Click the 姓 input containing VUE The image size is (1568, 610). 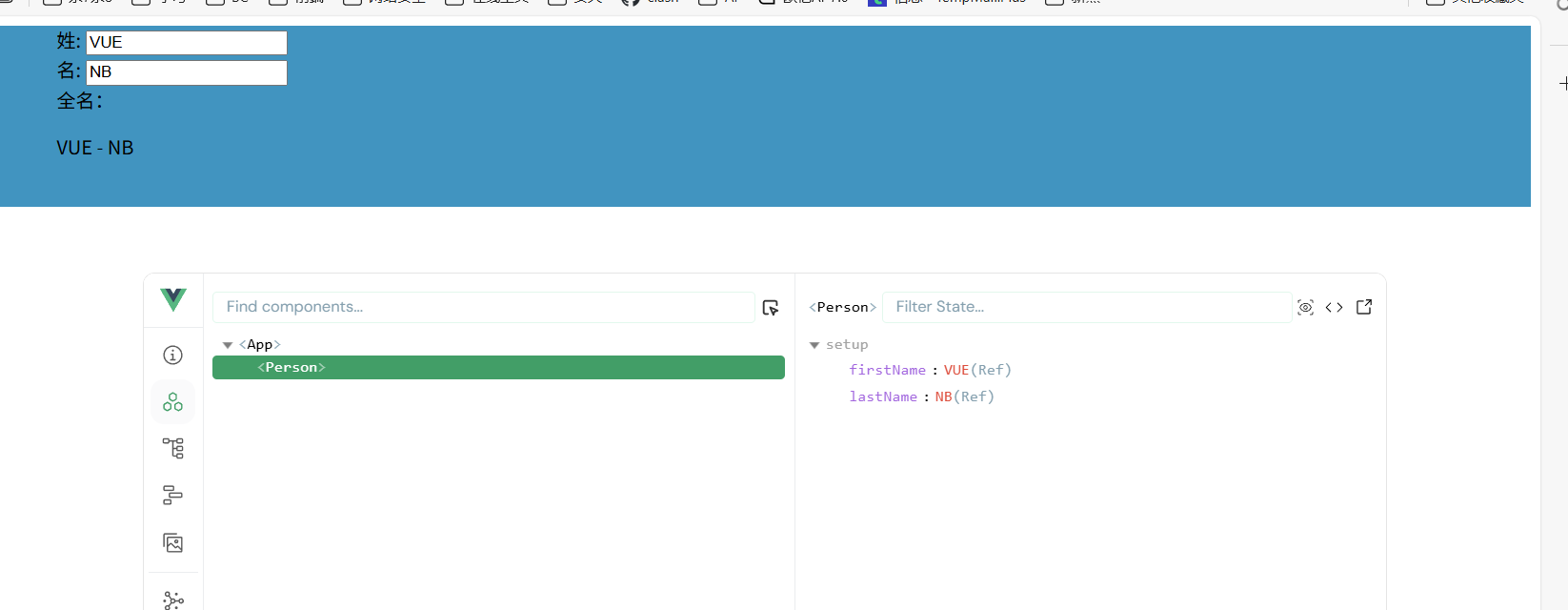tap(187, 43)
